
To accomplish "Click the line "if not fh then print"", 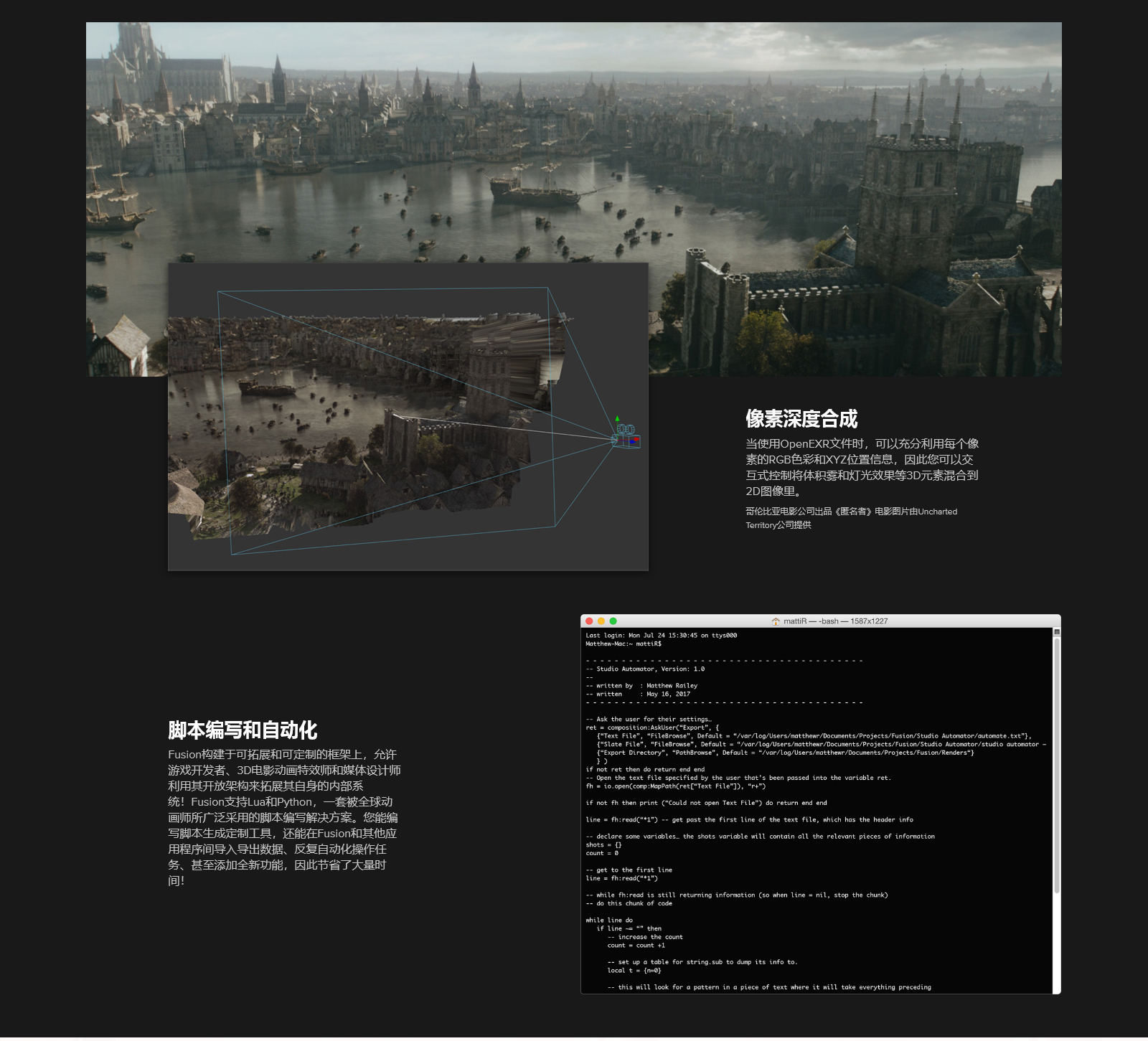I will (706, 803).
